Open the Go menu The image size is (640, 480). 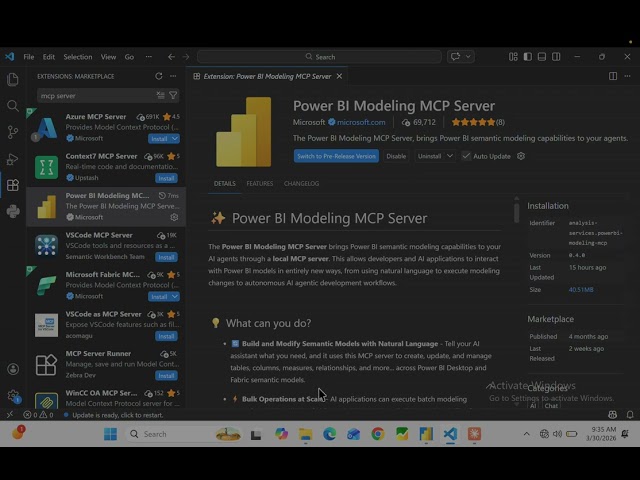click(129, 57)
